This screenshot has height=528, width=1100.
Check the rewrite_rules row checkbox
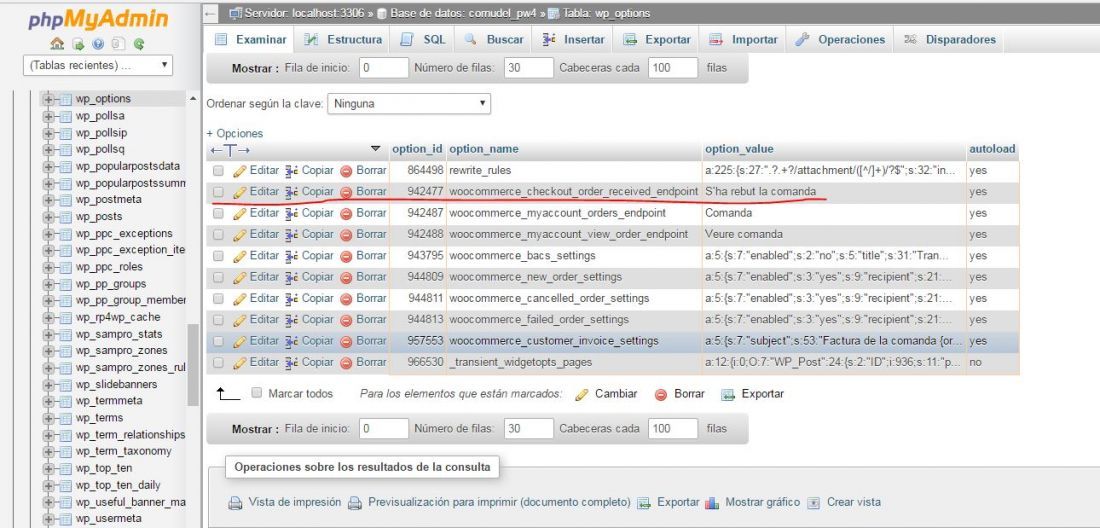pyautogui.click(x=218, y=170)
